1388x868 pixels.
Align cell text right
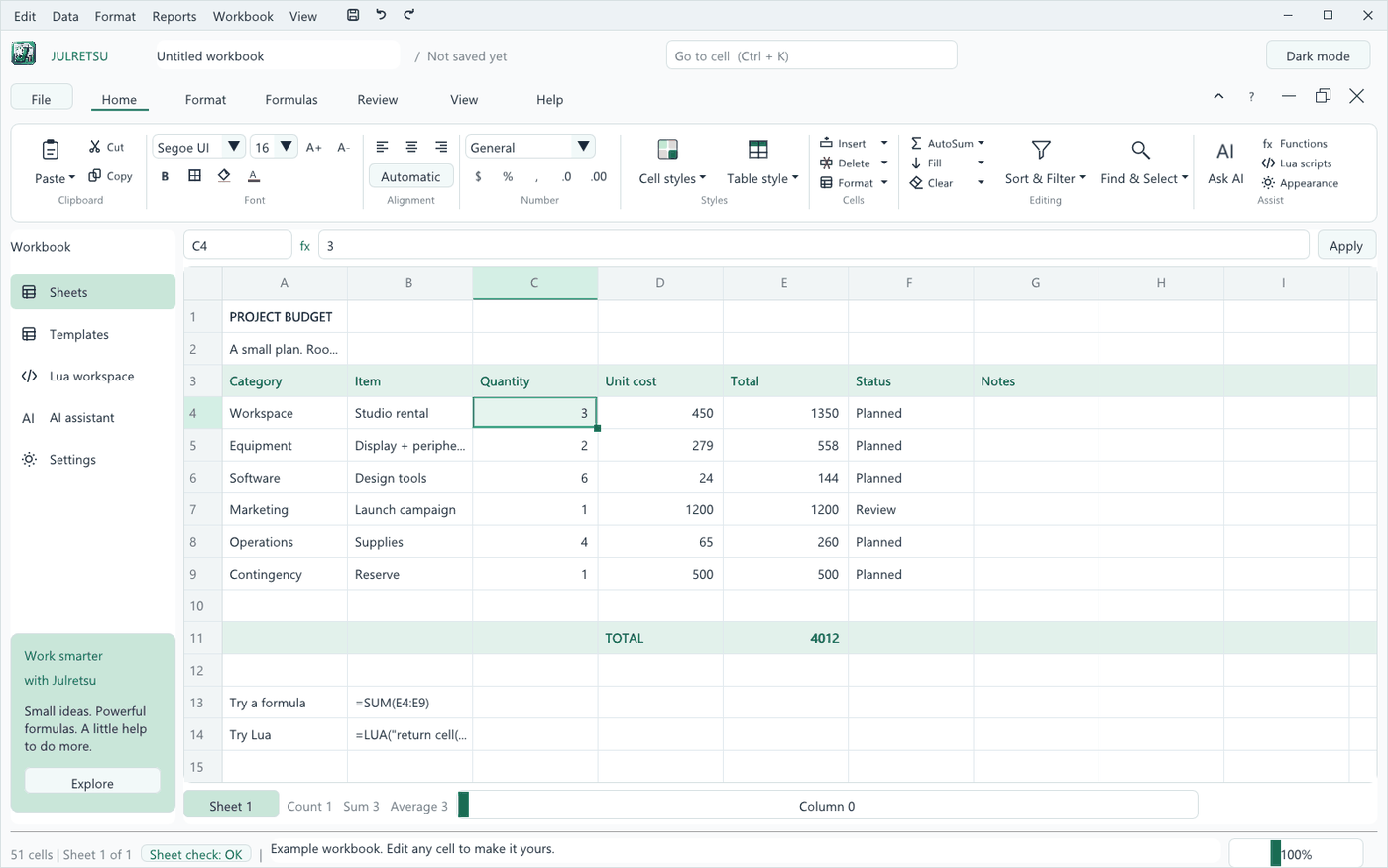tap(441, 147)
